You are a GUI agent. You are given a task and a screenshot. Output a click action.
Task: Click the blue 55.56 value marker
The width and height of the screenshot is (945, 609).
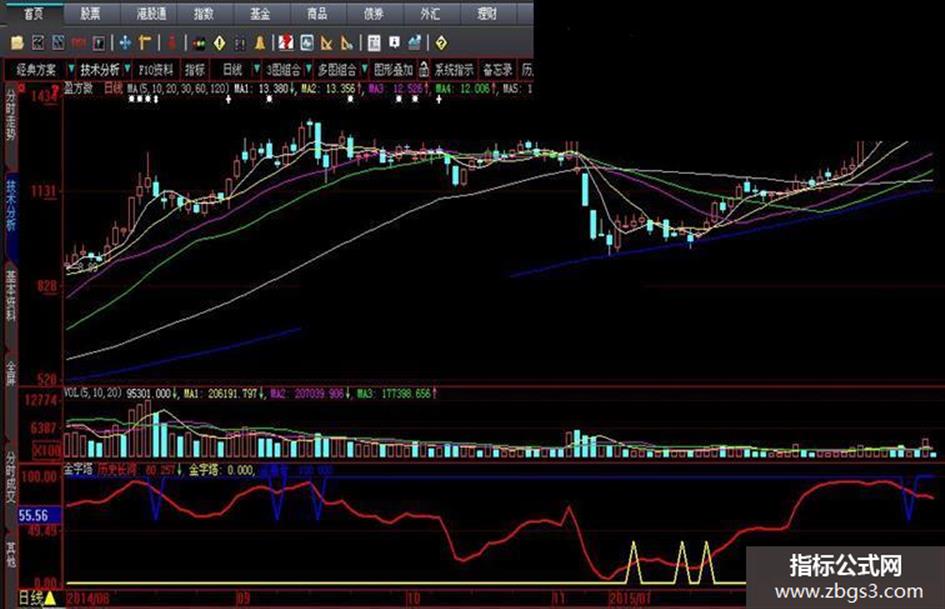(40, 516)
